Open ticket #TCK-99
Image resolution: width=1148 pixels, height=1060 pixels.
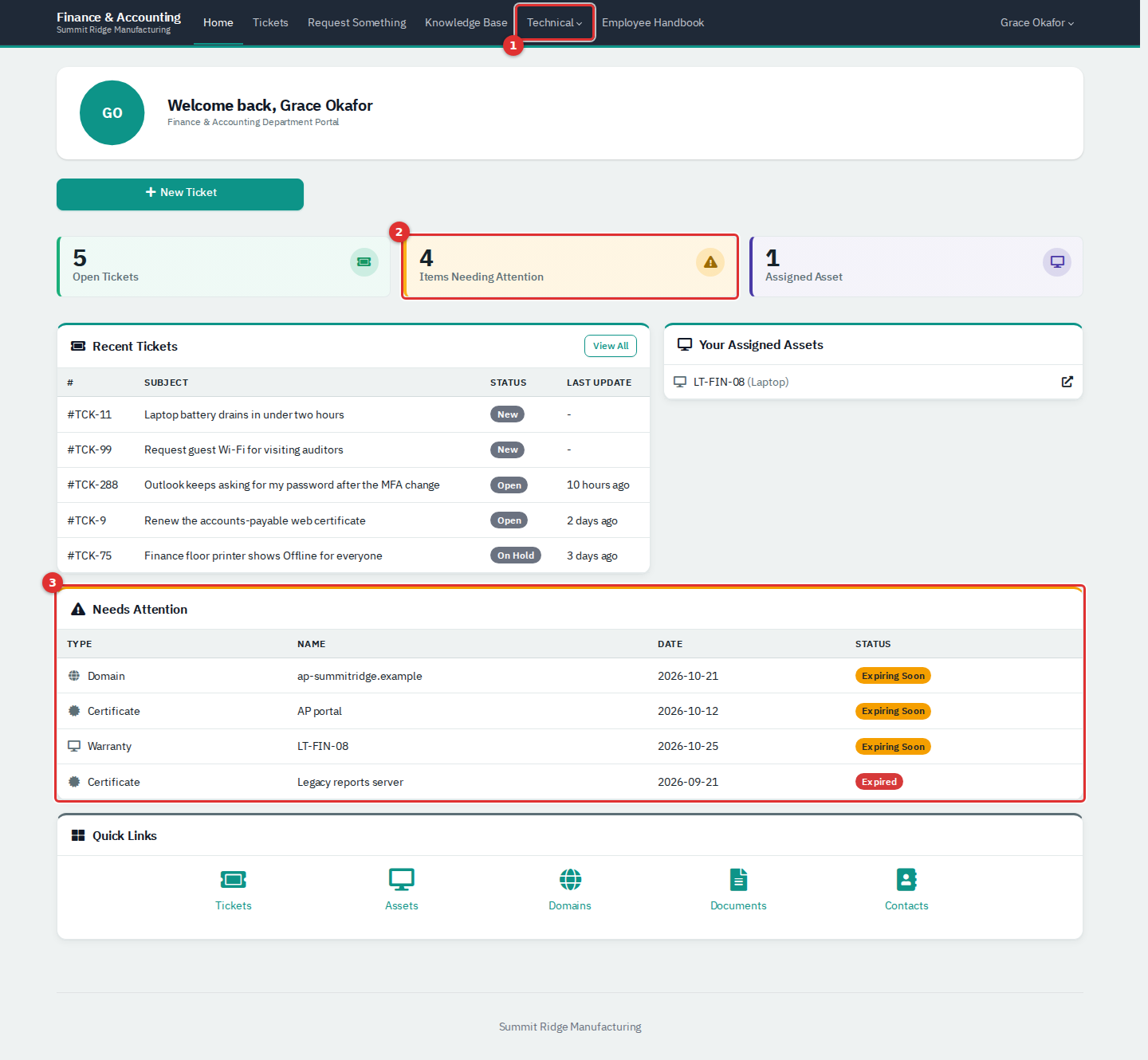[x=89, y=450]
